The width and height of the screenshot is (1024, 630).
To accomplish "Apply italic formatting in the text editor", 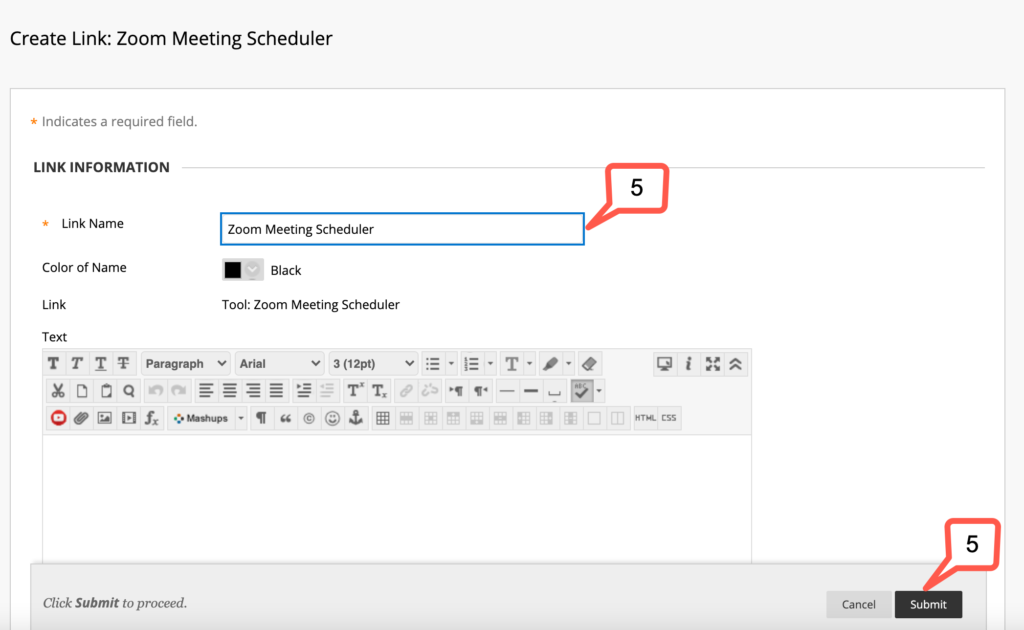I will coord(77,364).
